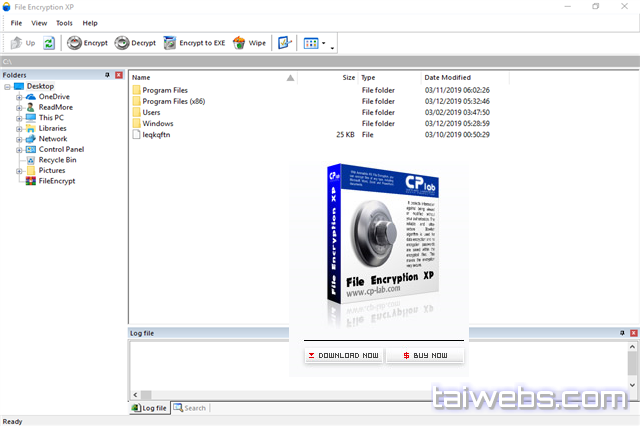Select the Encrypt to EXE tool
Screen dimensions: 640x426
(194, 43)
